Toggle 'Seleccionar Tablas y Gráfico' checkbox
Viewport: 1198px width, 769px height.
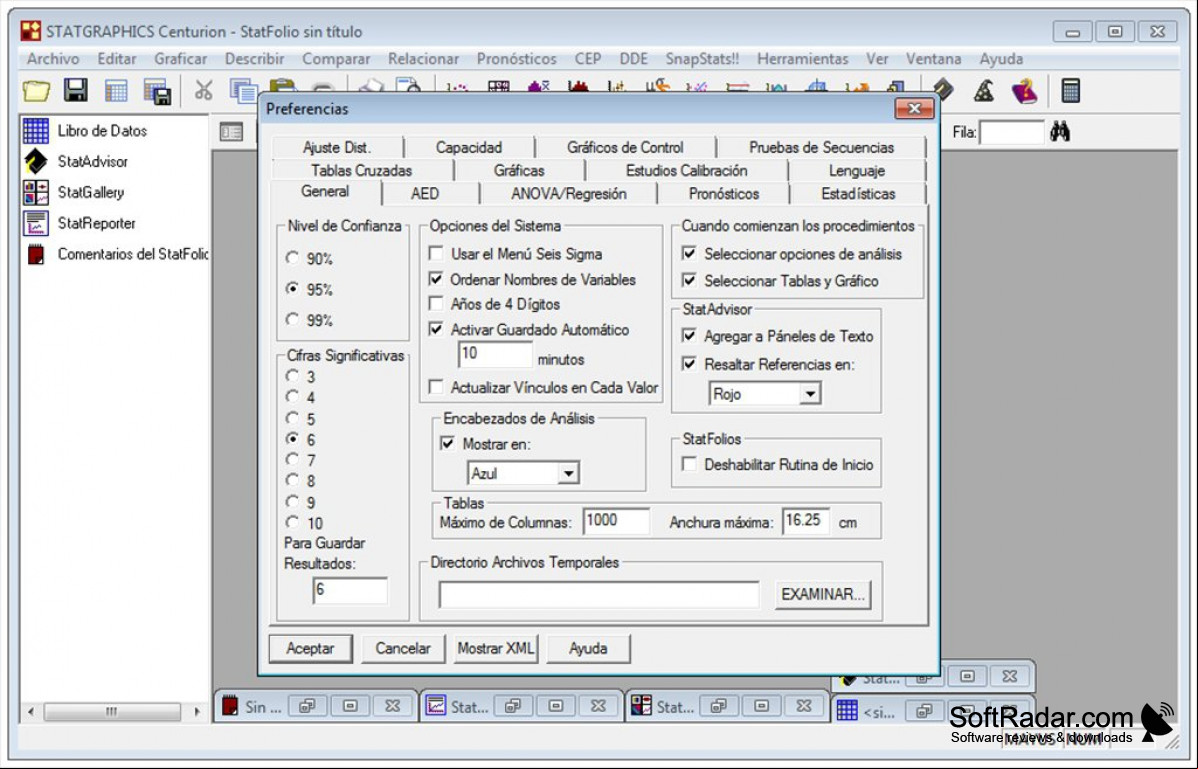click(x=689, y=280)
